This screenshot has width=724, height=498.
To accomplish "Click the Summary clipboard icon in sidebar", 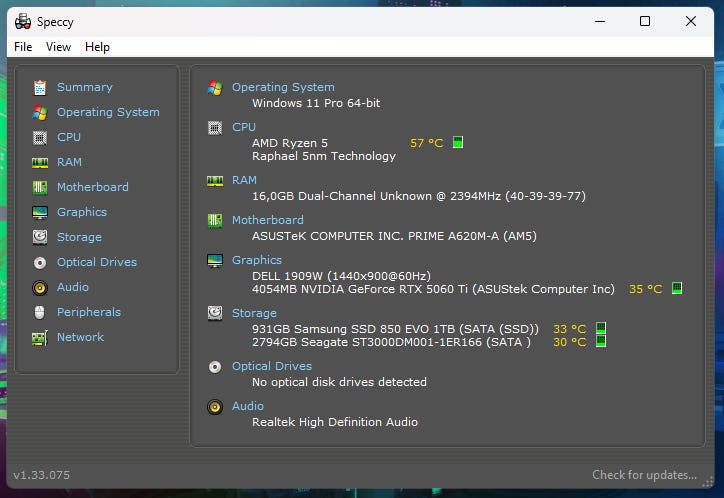I will (x=40, y=87).
